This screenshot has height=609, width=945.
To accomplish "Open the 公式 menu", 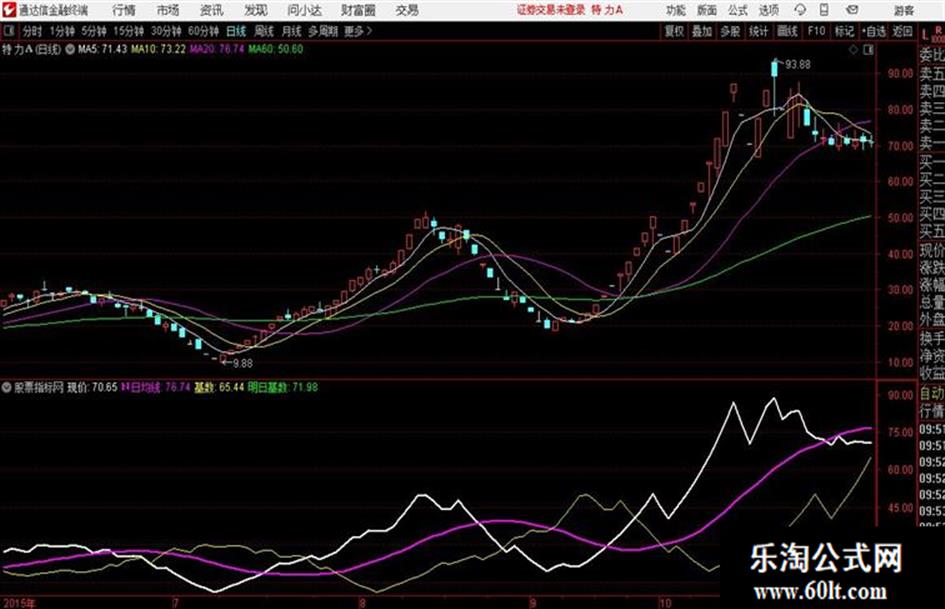I will 738,10.
